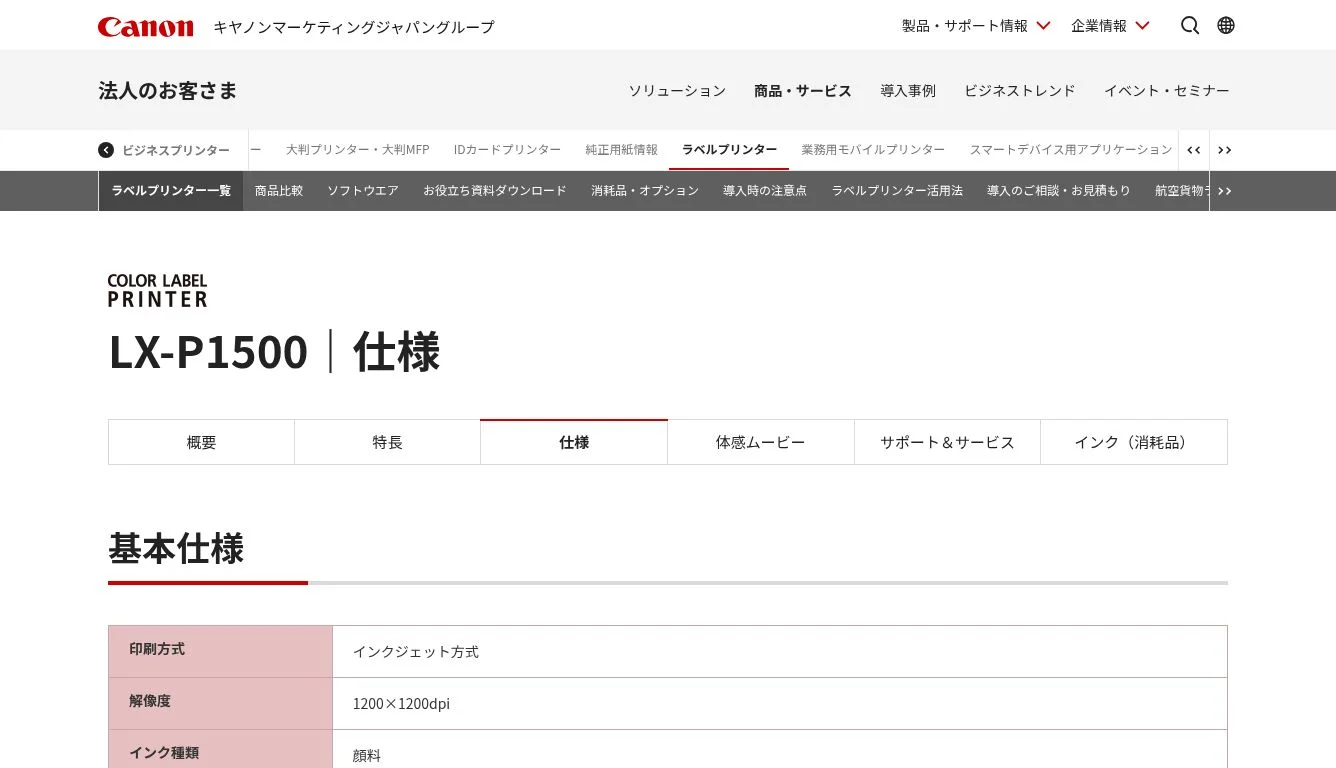Go to スマートデバイス用アプリケーション category
1336x768 pixels.
pyautogui.click(x=1070, y=150)
